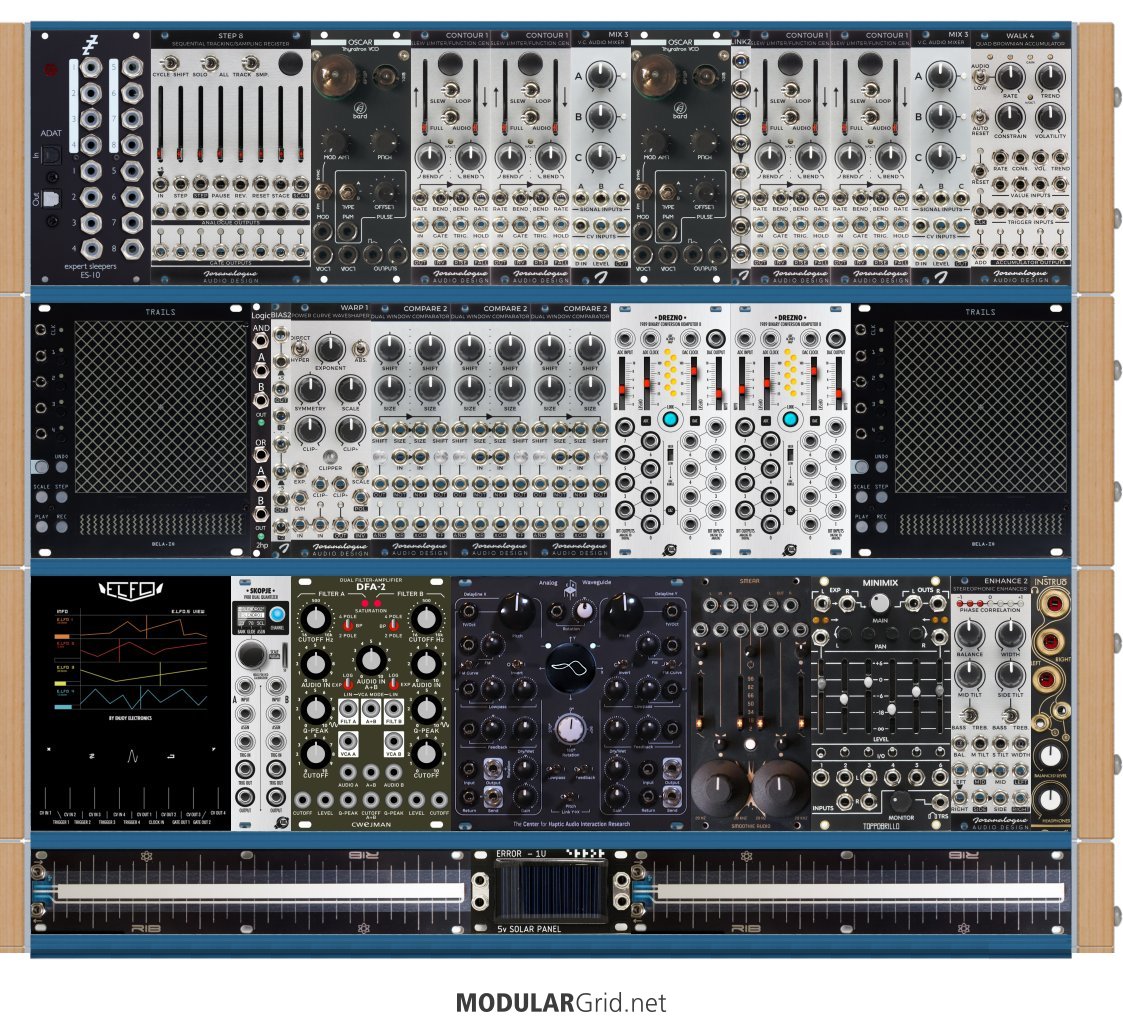Image resolution: width=1123 pixels, height=1024 pixels.
Task: Click the ES-10 ADAT In optical port
Action: pos(52,153)
